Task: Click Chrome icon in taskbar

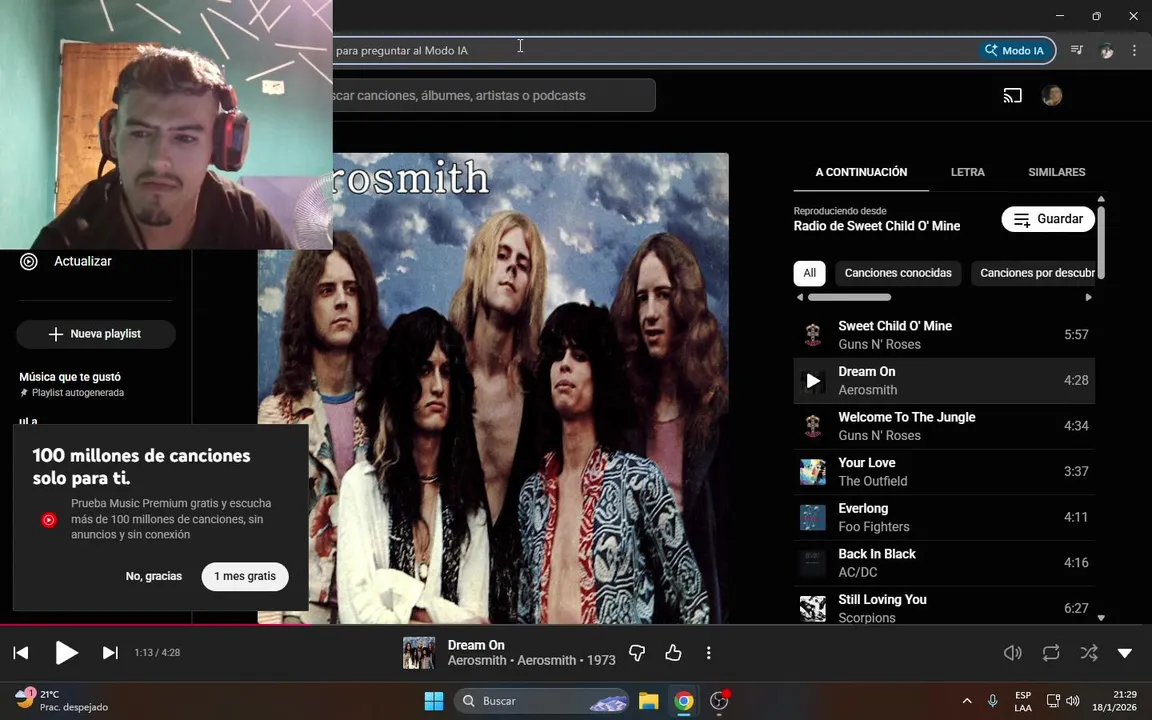Action: click(683, 701)
